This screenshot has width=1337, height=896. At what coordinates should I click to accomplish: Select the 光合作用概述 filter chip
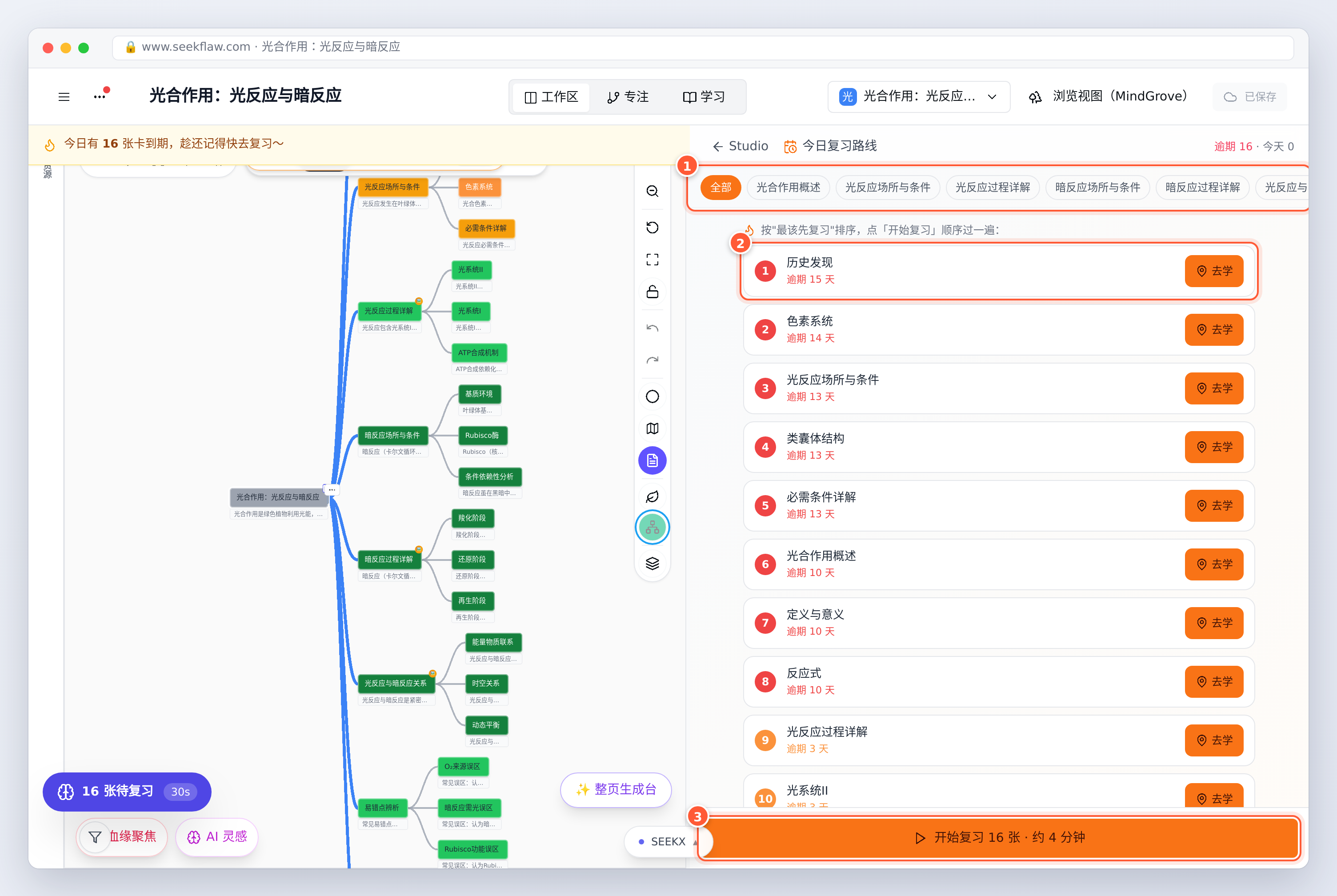click(788, 188)
